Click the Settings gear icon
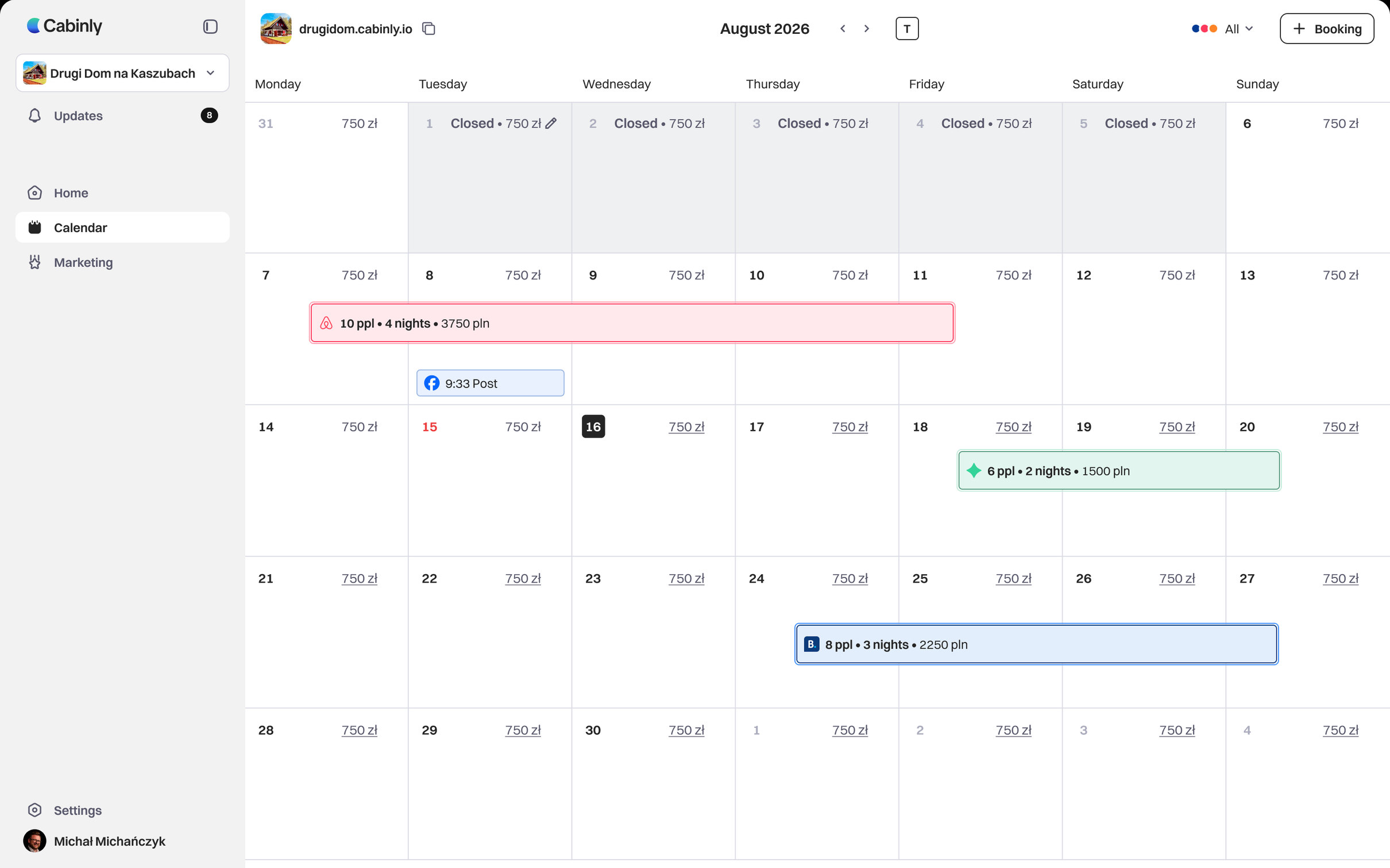This screenshot has height=868, width=1390. point(35,810)
